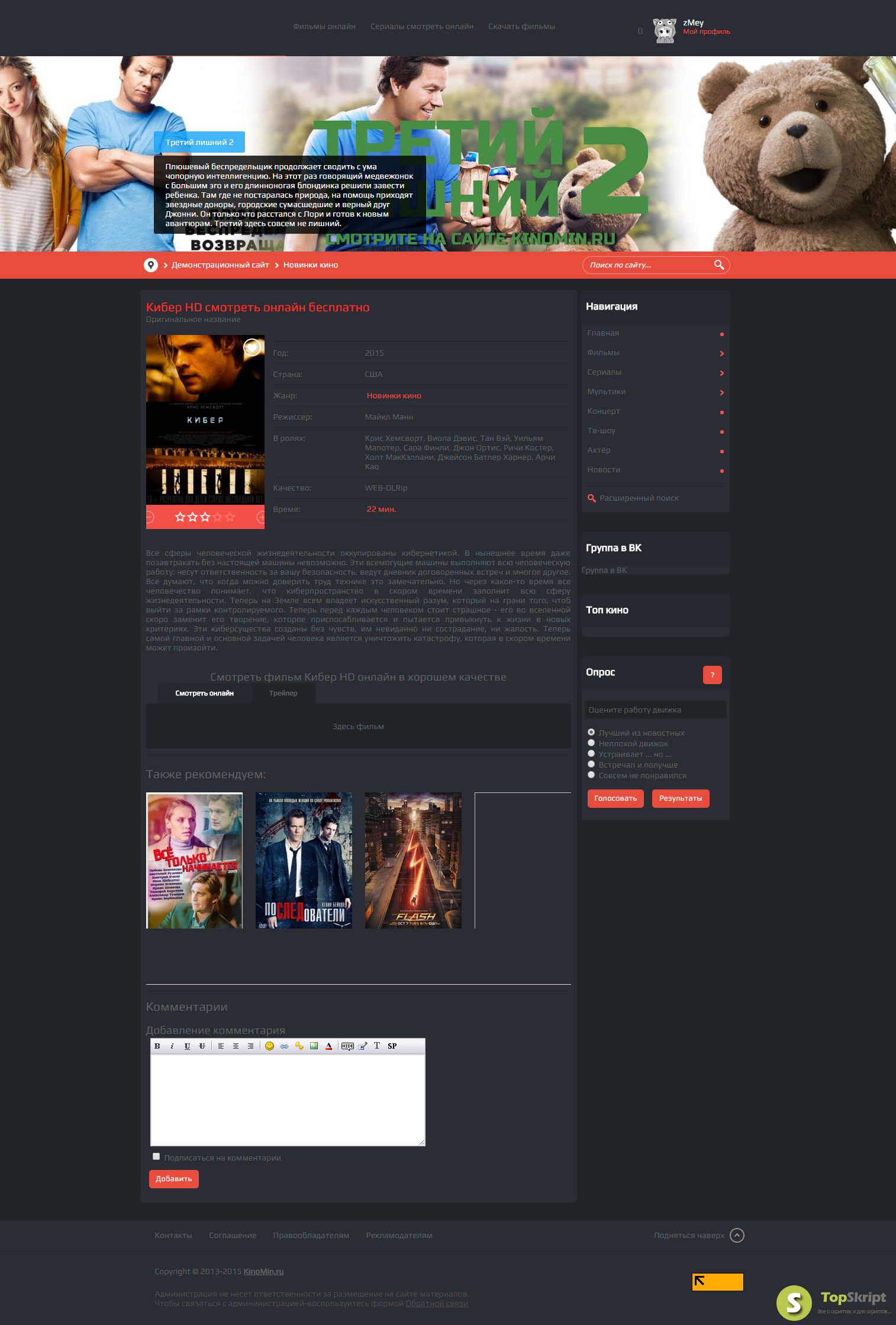Image resolution: width=896 pixels, height=1325 pixels.
Task: Insert hidden text with HIDE icon
Action: point(347,1046)
